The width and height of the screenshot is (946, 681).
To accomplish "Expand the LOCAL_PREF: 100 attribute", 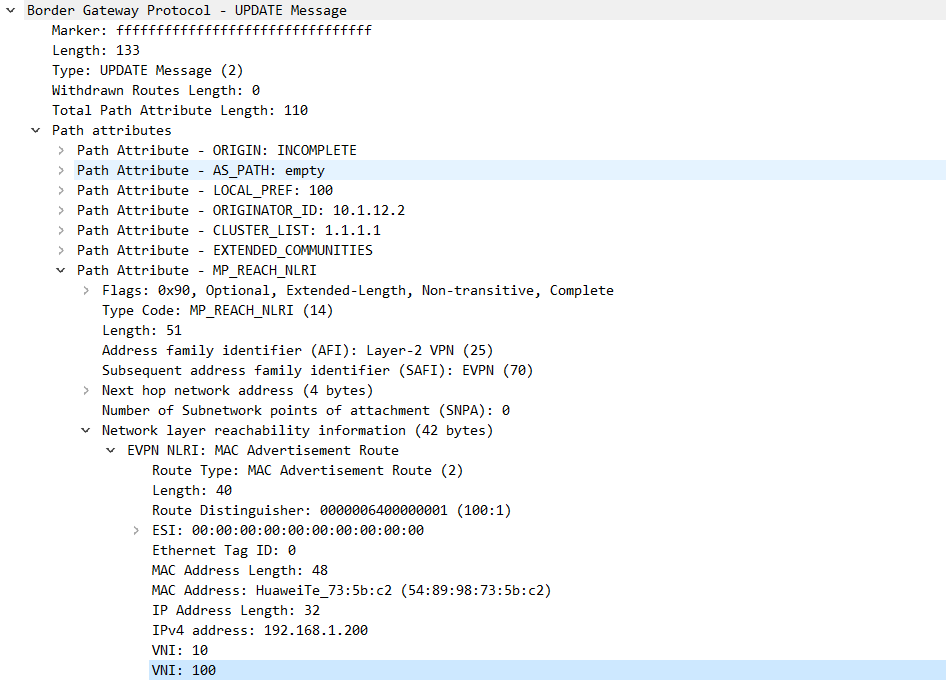I will (x=61, y=191).
